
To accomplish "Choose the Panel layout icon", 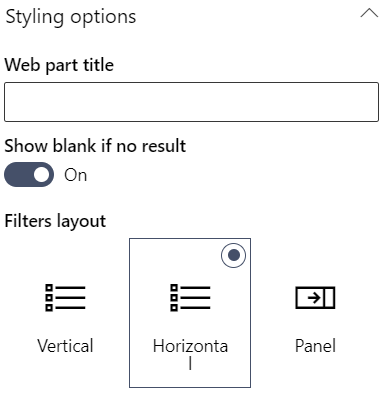I will coord(315,298).
